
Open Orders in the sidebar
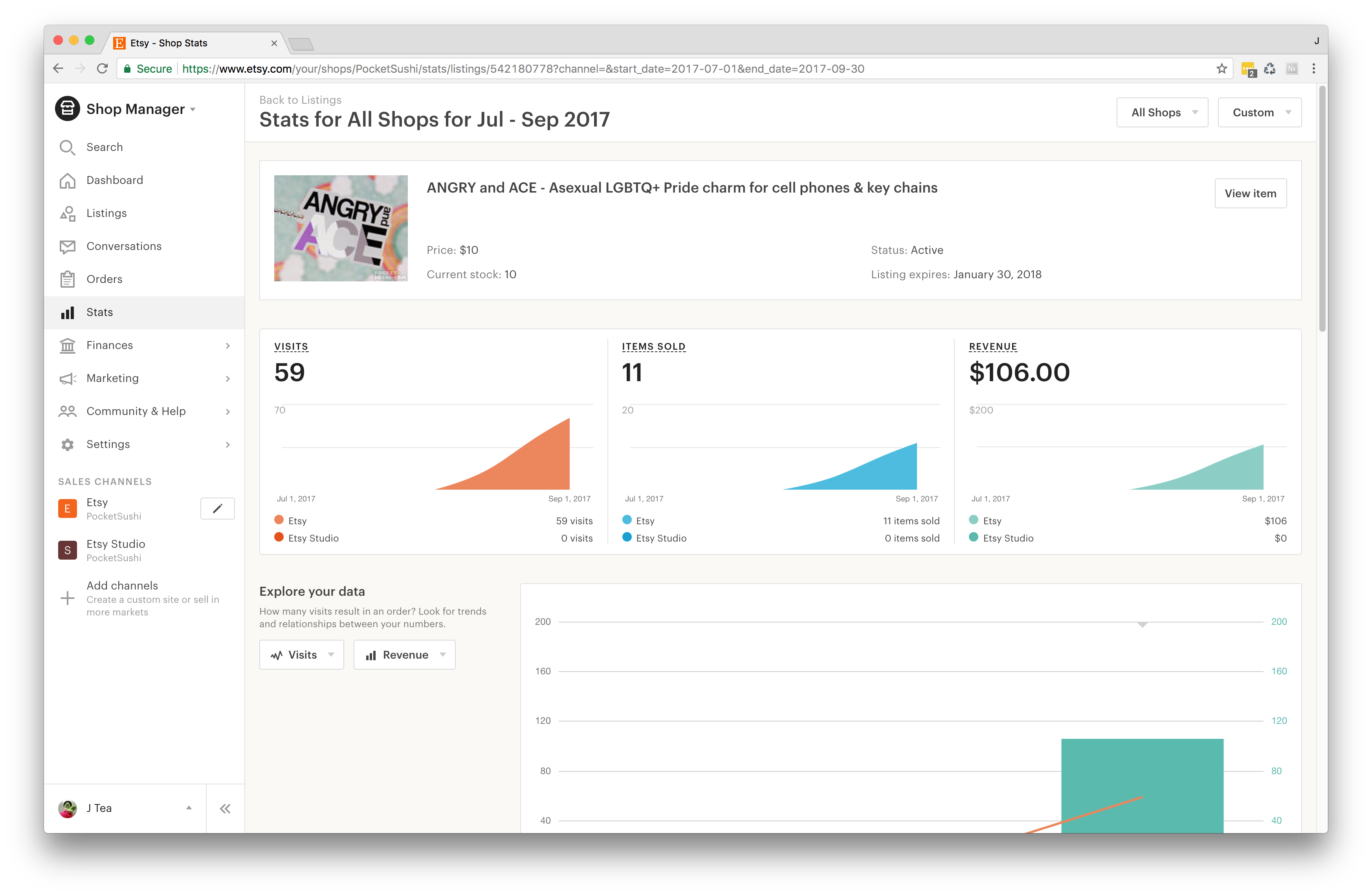(144, 279)
